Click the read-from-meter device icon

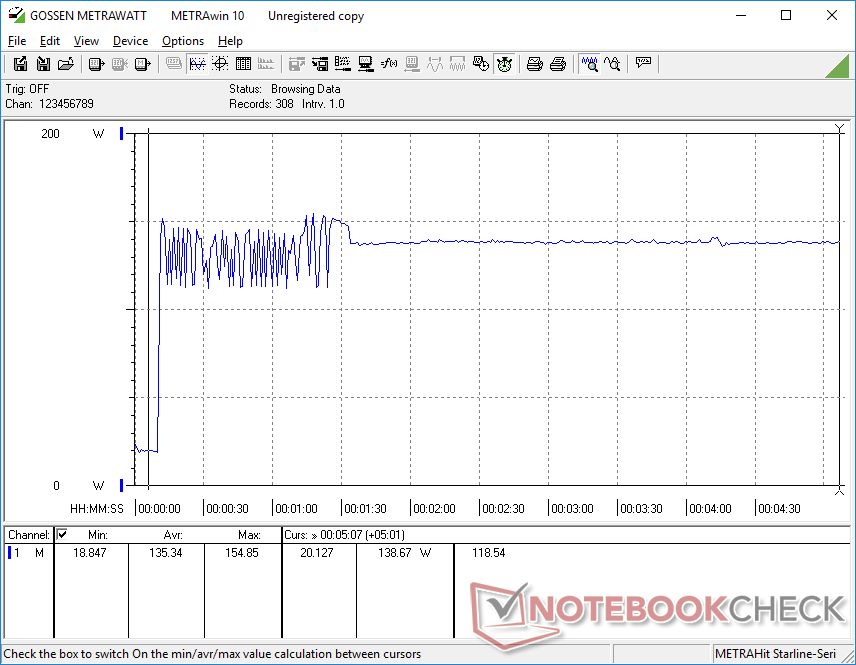coord(96,64)
